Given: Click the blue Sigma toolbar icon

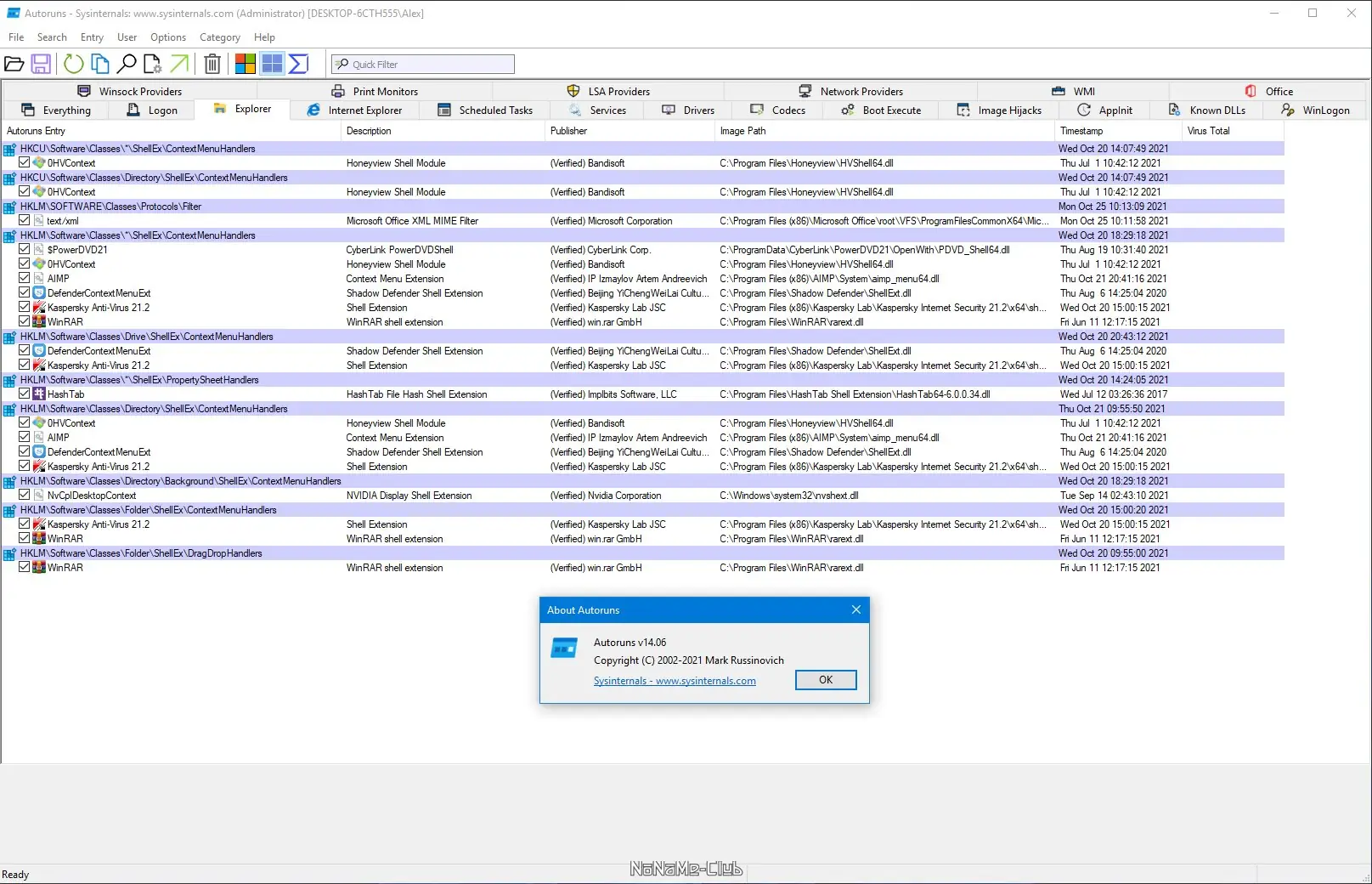Looking at the screenshot, I should point(298,64).
